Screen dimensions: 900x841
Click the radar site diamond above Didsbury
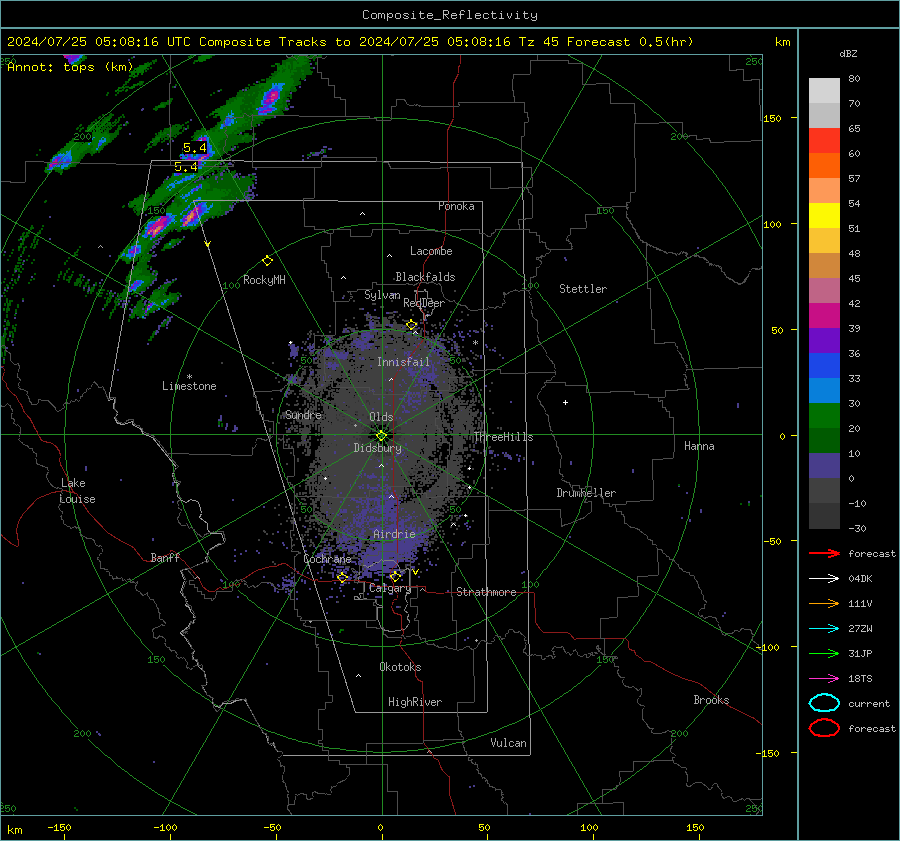point(381,436)
